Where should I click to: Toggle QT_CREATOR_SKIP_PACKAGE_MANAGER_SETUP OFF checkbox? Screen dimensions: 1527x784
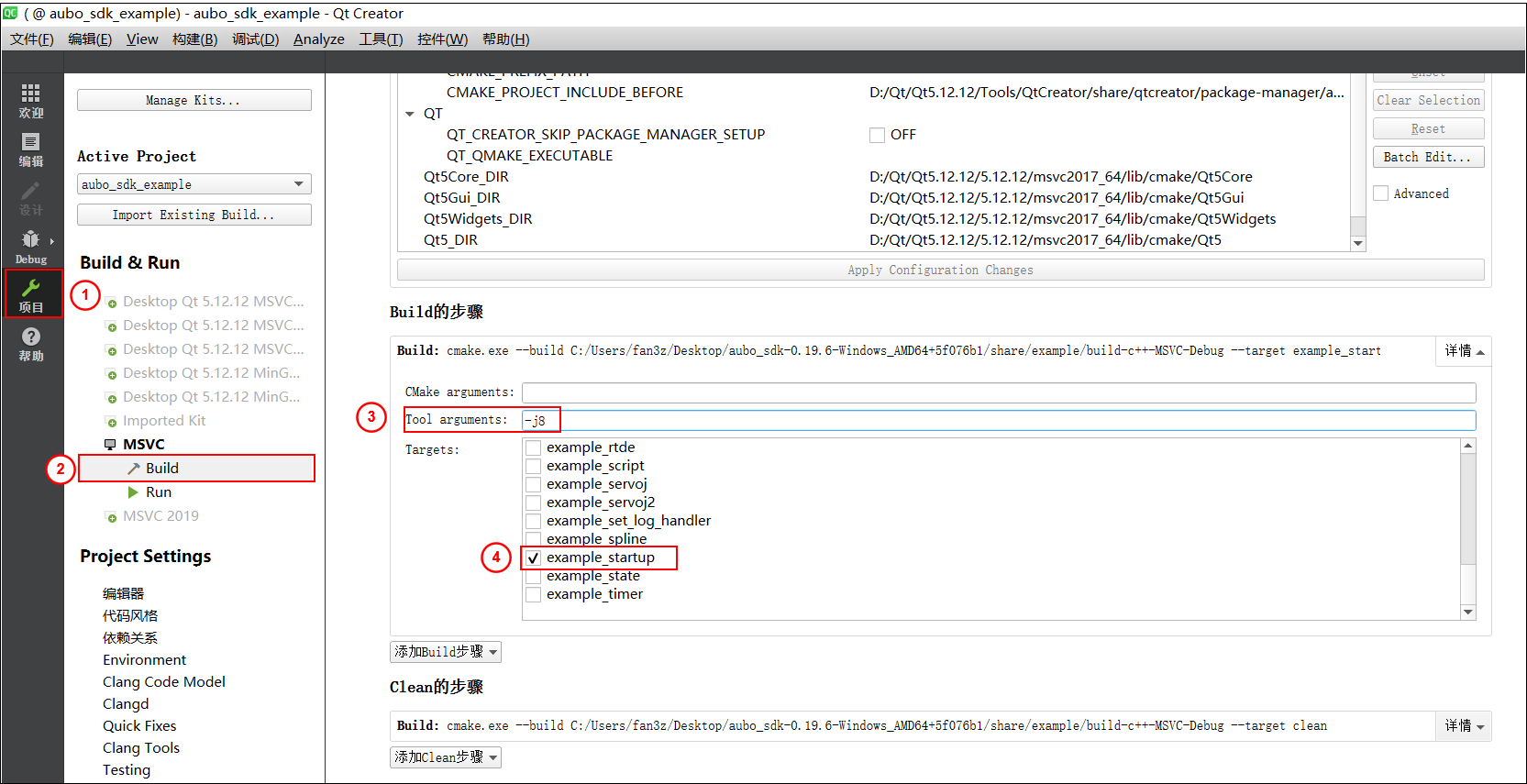click(x=877, y=135)
